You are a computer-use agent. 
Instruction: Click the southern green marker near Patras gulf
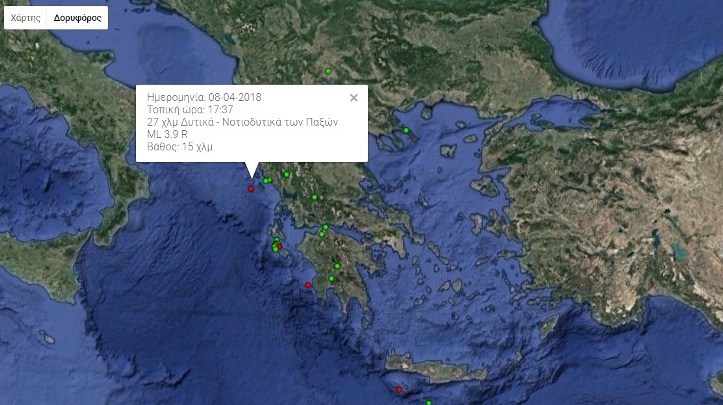pos(322,234)
